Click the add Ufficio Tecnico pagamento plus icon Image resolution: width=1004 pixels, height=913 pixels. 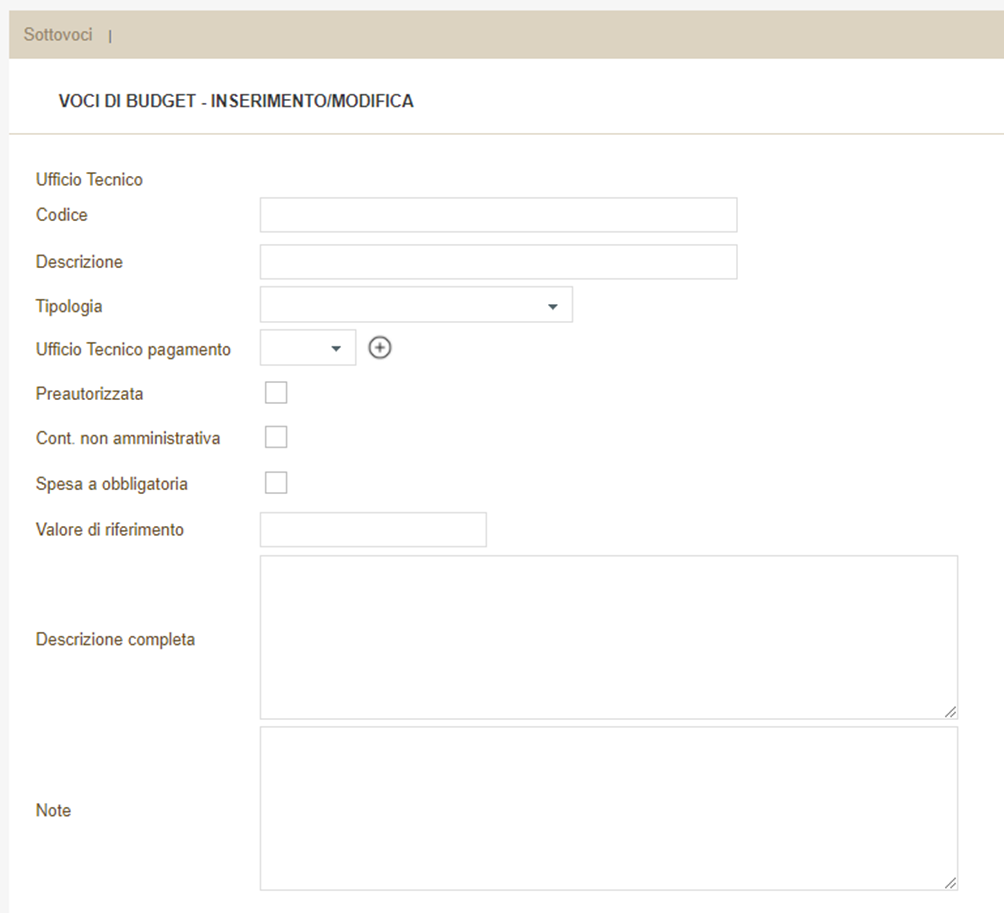(x=380, y=348)
